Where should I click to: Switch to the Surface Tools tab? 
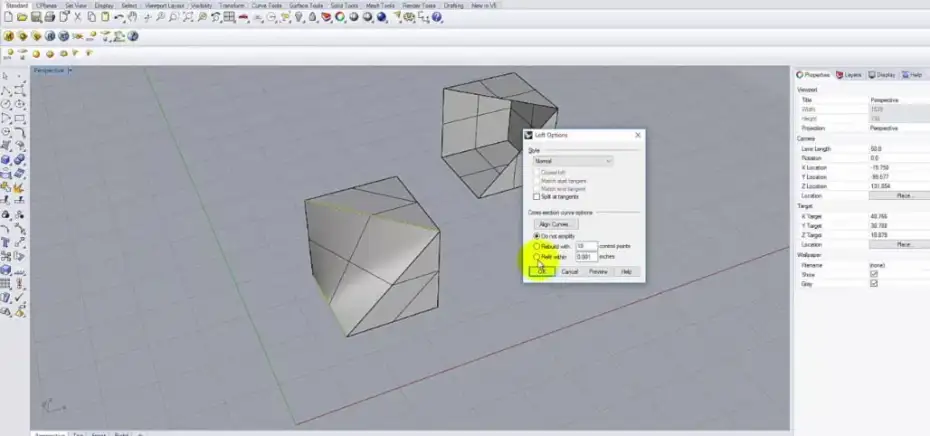coord(306,5)
